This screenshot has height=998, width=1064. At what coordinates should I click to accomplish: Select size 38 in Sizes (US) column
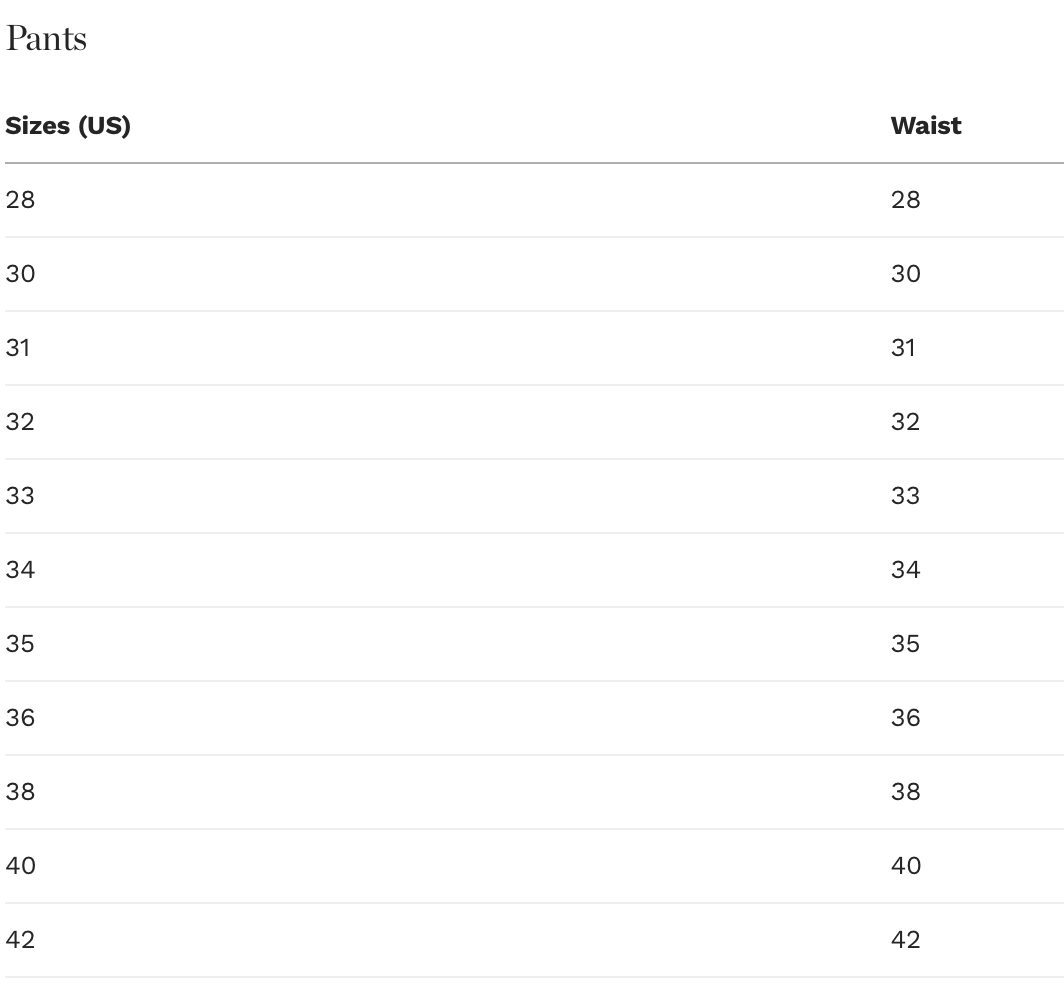(x=20, y=792)
